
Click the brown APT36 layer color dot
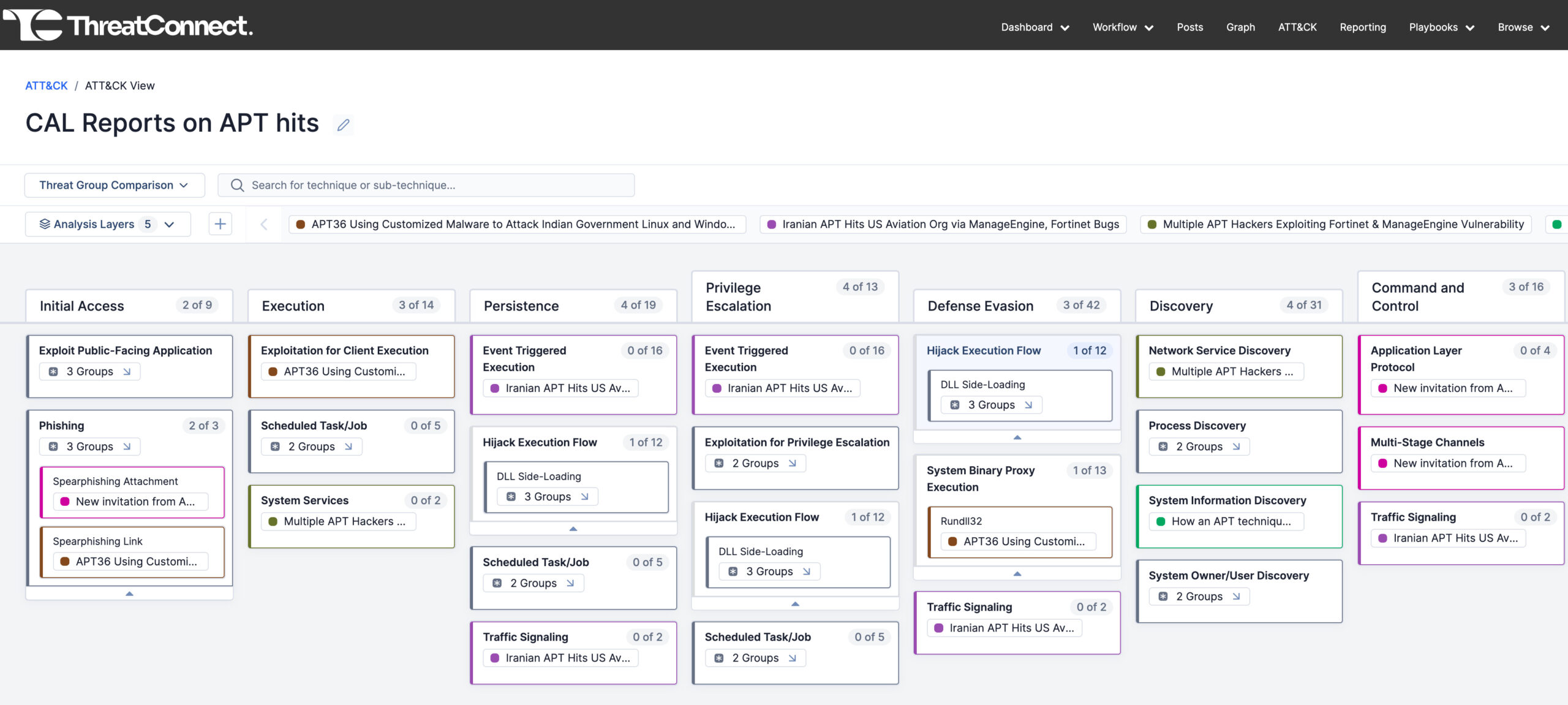pos(301,224)
